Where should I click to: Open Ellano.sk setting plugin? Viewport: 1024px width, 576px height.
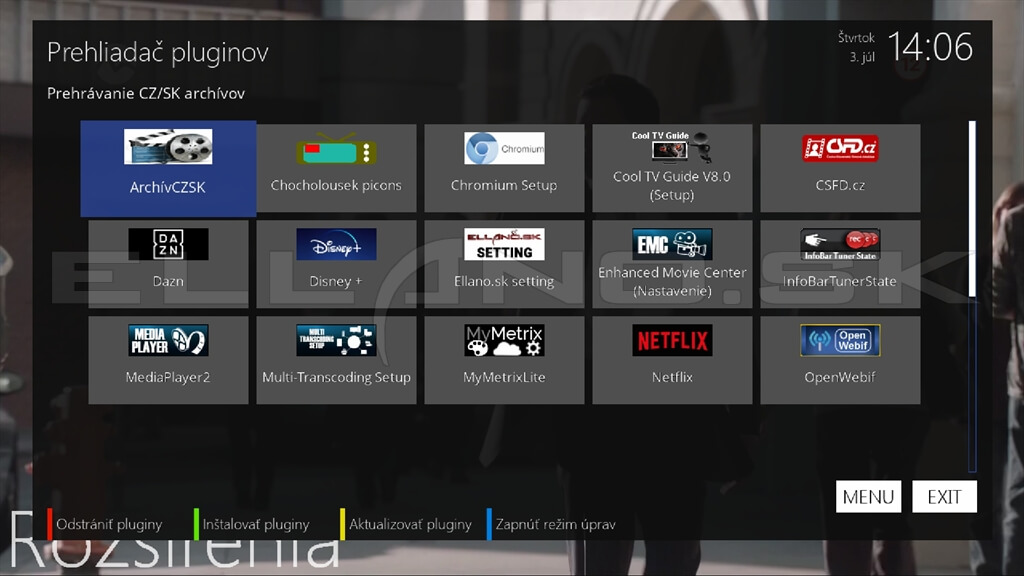coord(504,264)
